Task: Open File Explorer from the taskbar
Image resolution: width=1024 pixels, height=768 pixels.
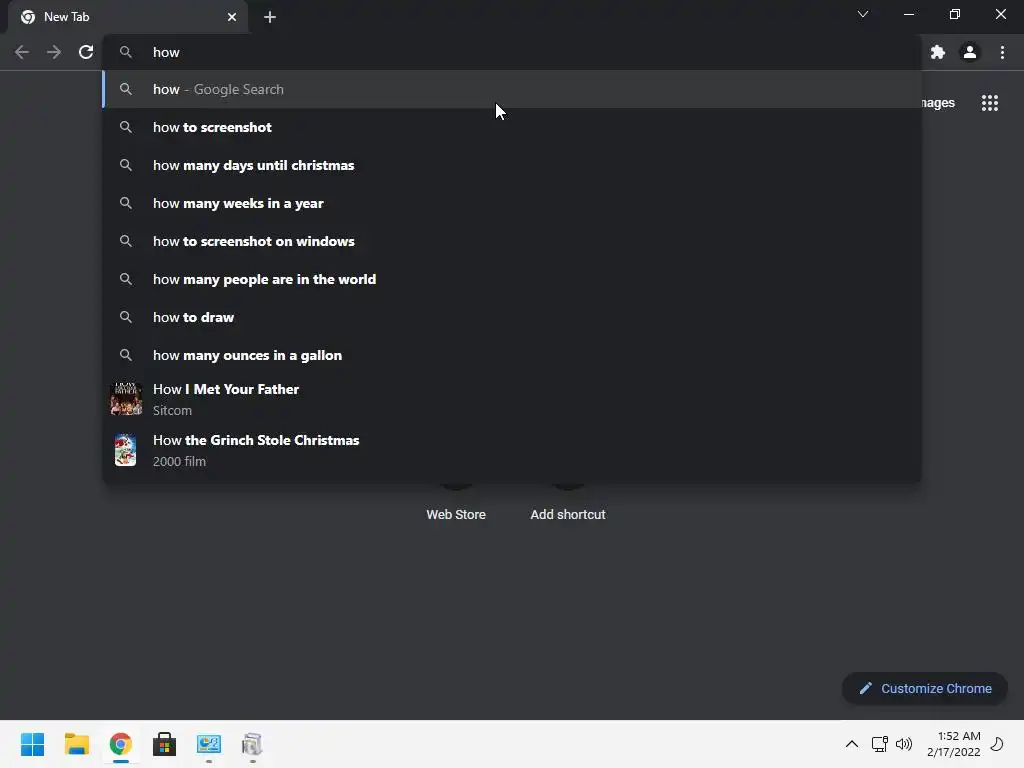Action: 76,744
